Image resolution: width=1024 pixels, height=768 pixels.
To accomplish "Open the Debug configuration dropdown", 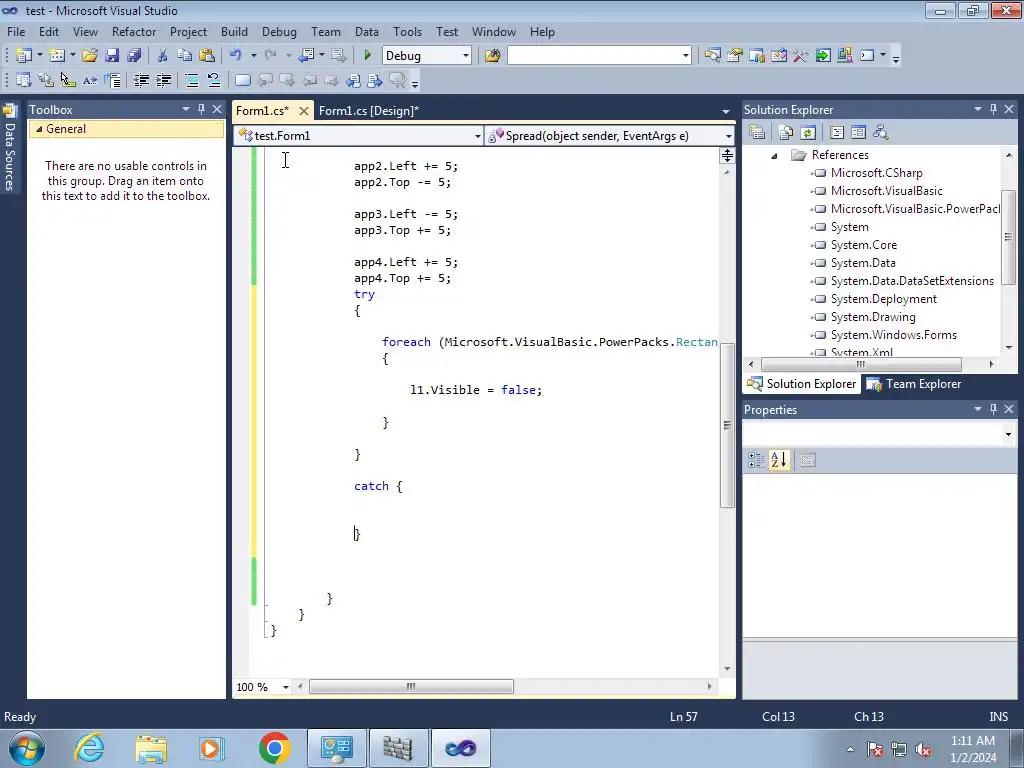I will point(466,56).
